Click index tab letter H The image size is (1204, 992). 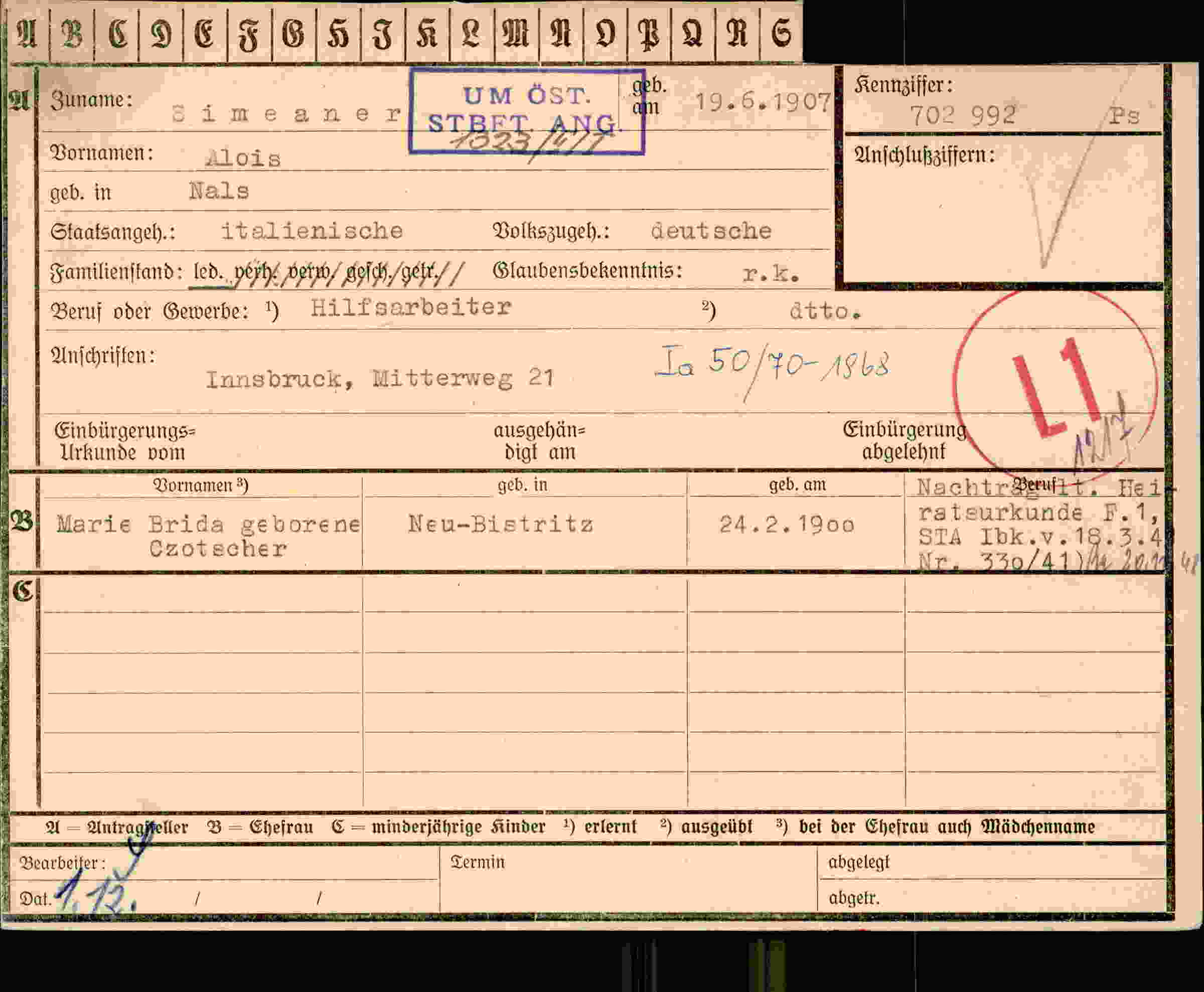(338, 34)
